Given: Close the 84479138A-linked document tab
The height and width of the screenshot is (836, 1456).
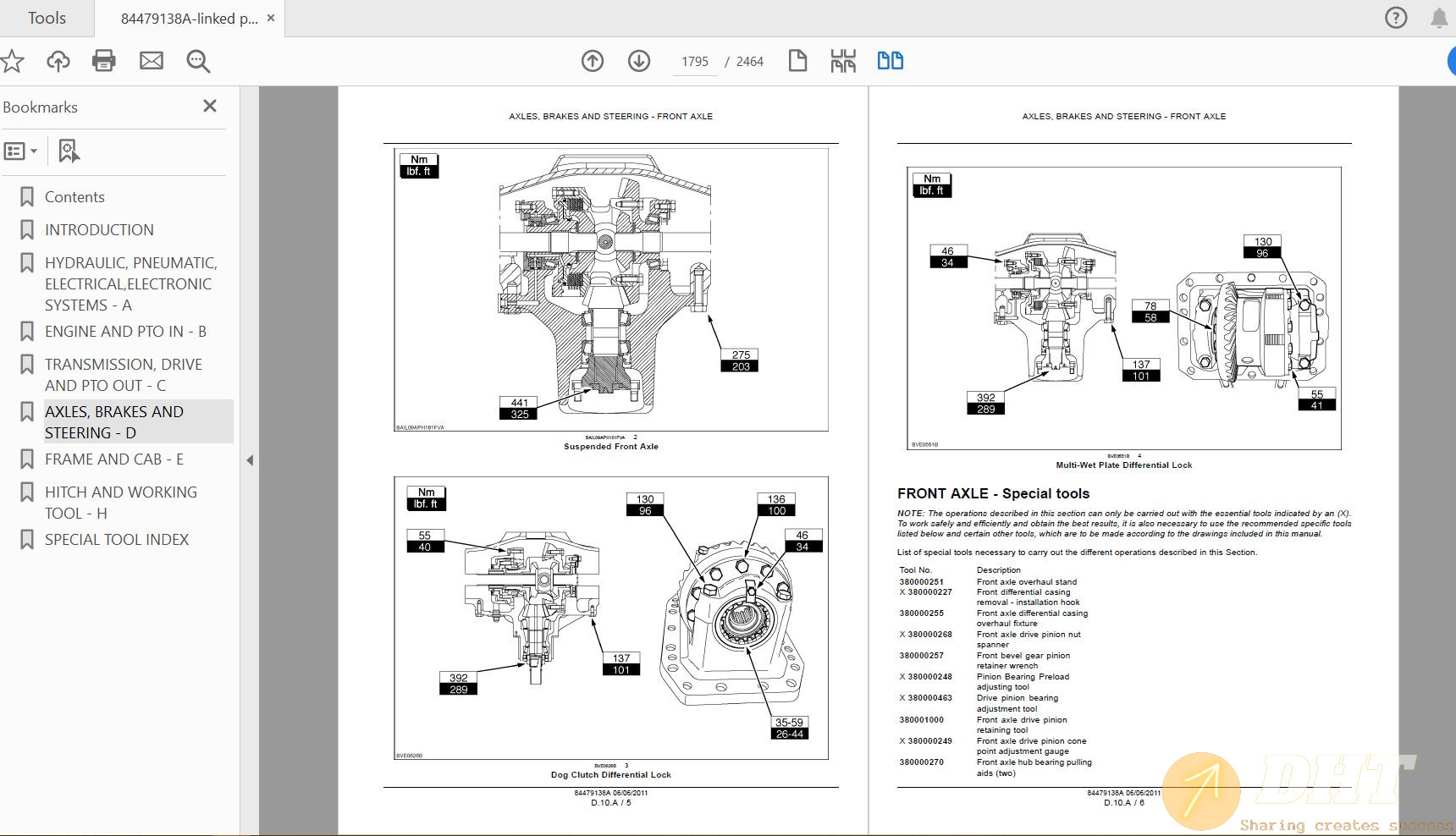Looking at the screenshot, I should pyautogui.click(x=271, y=18).
